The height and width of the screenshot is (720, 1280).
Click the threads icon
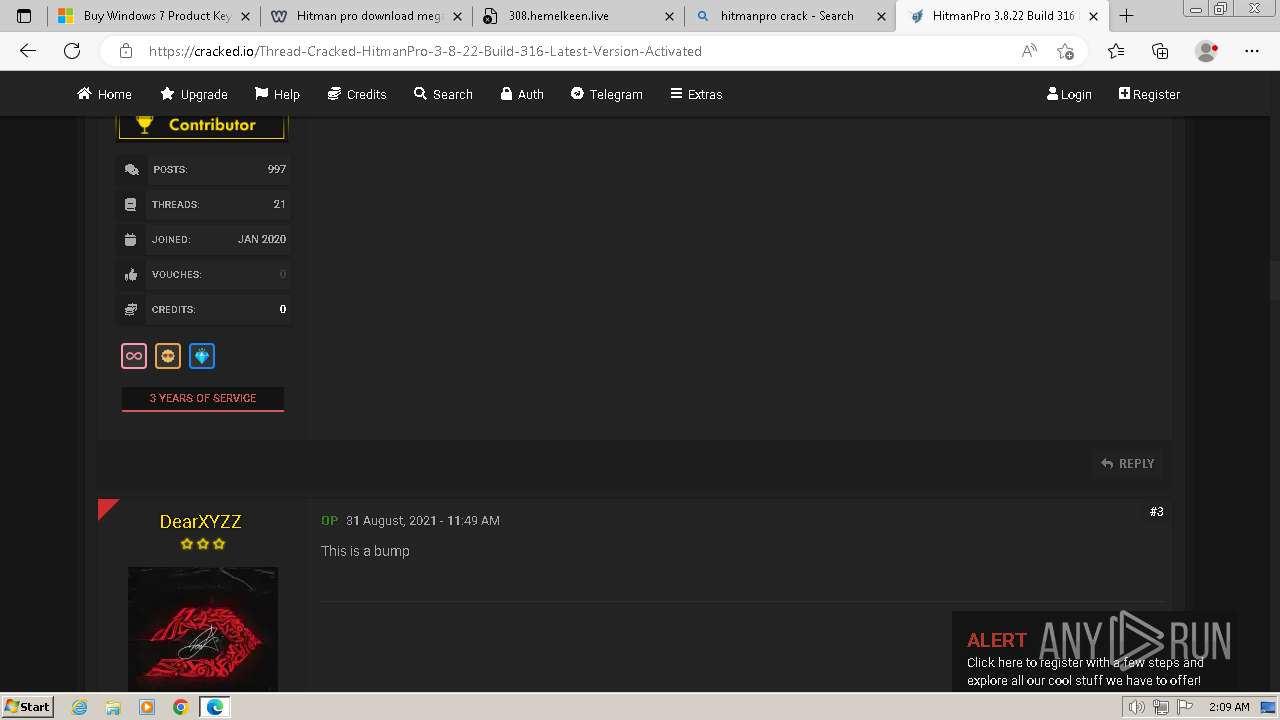click(x=131, y=204)
